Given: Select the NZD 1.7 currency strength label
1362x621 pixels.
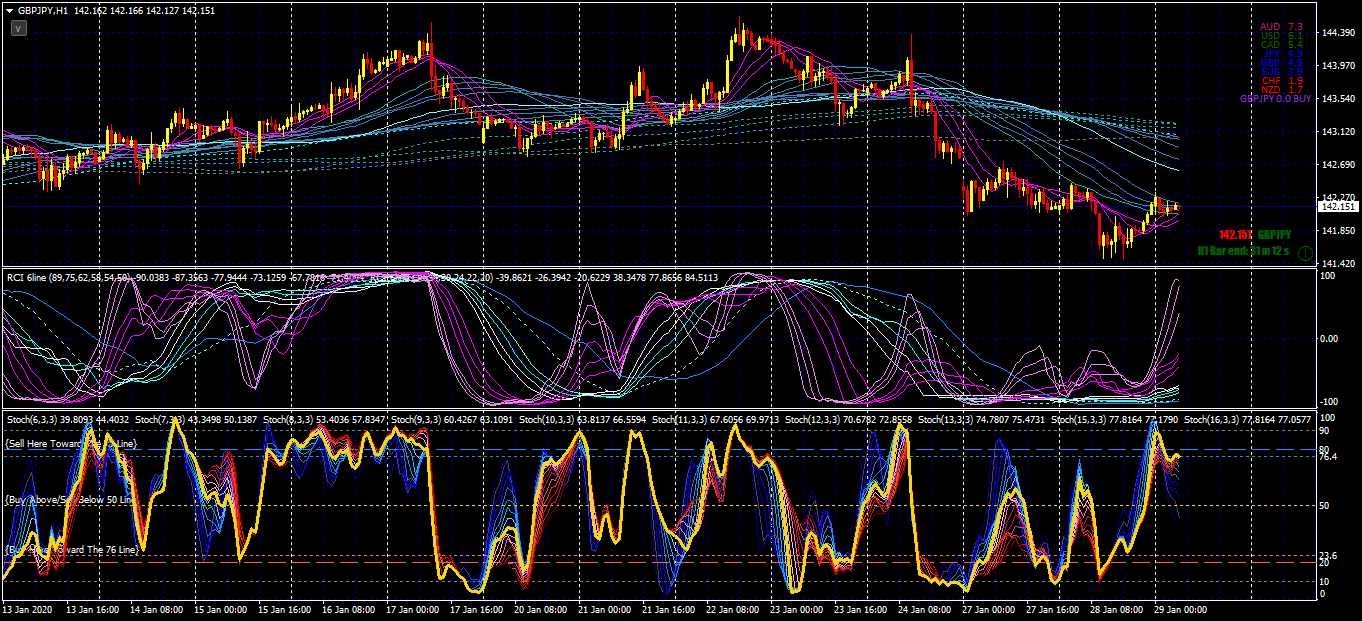Looking at the screenshot, I should 1281,90.
